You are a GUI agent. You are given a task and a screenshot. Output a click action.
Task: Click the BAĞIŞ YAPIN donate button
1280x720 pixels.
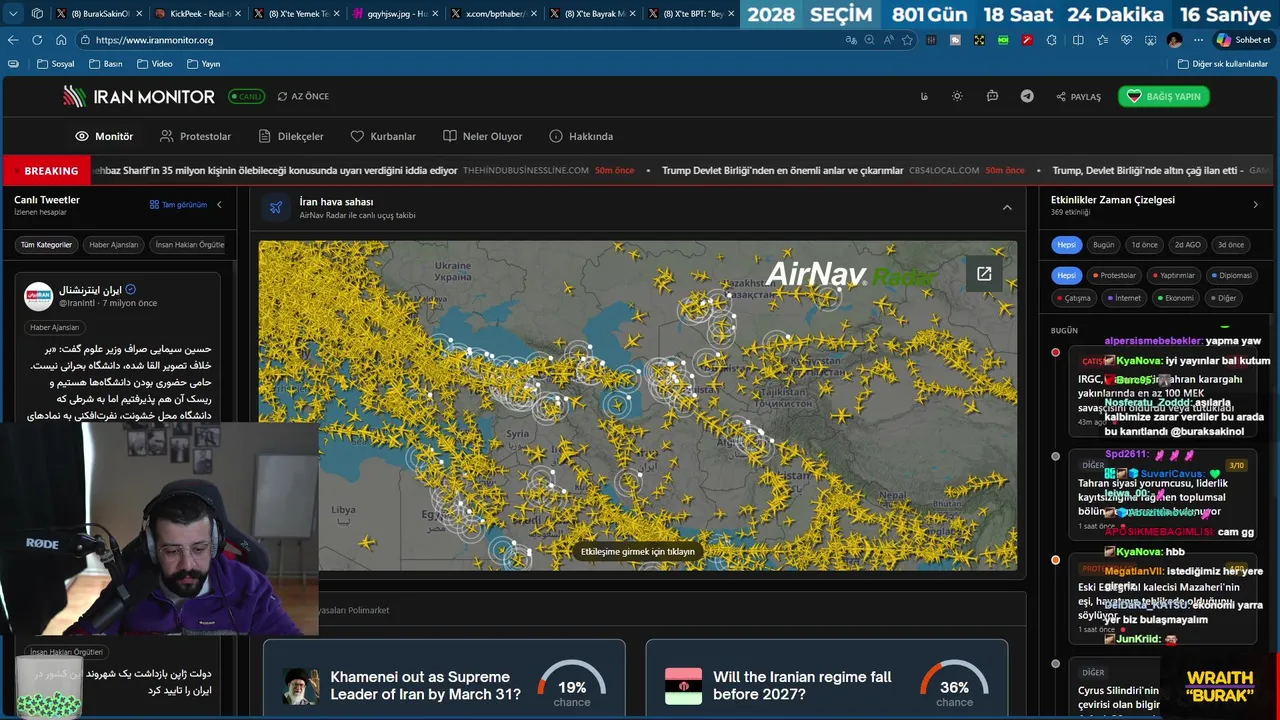click(1164, 97)
